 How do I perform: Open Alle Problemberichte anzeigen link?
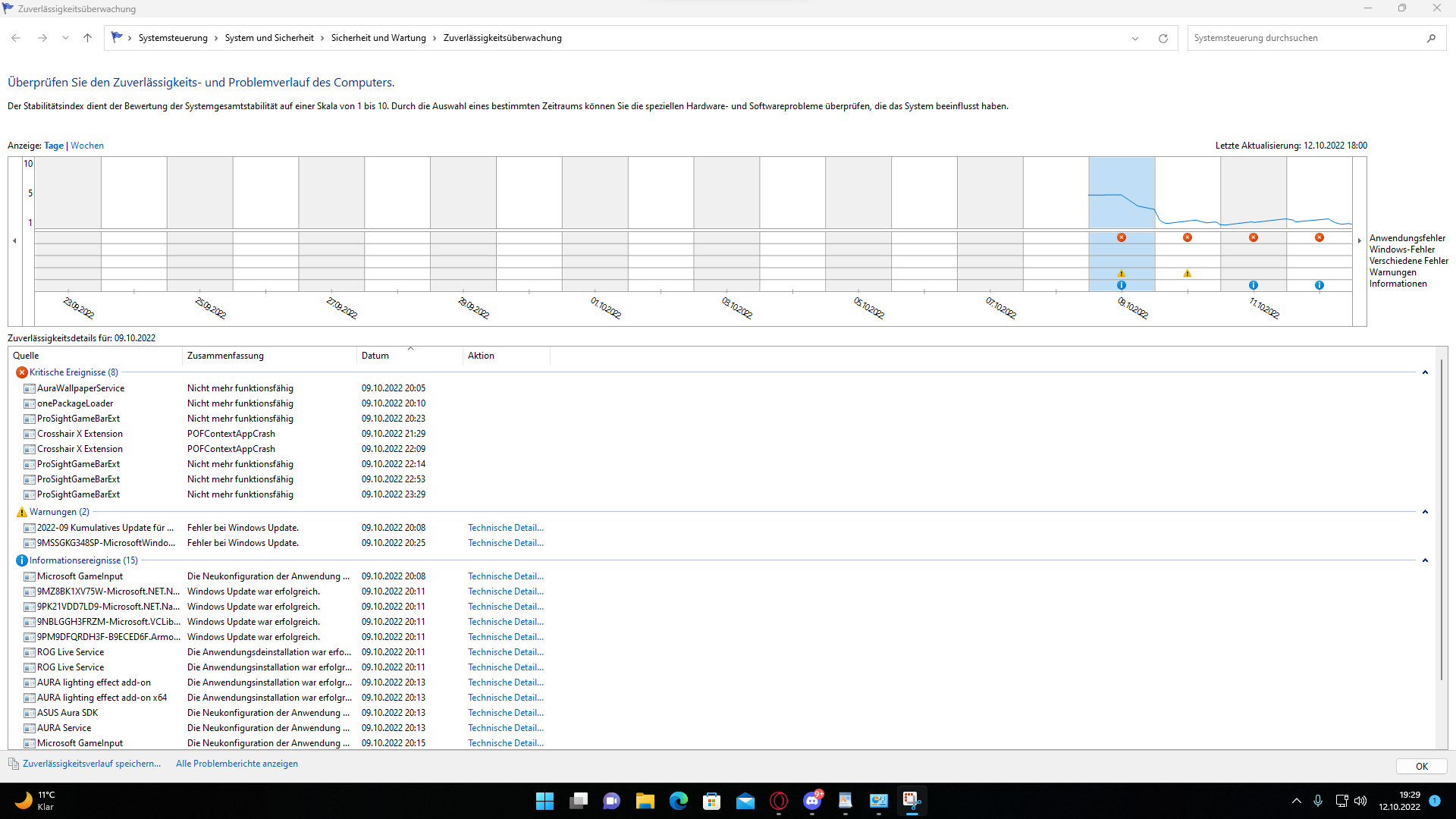click(x=237, y=764)
